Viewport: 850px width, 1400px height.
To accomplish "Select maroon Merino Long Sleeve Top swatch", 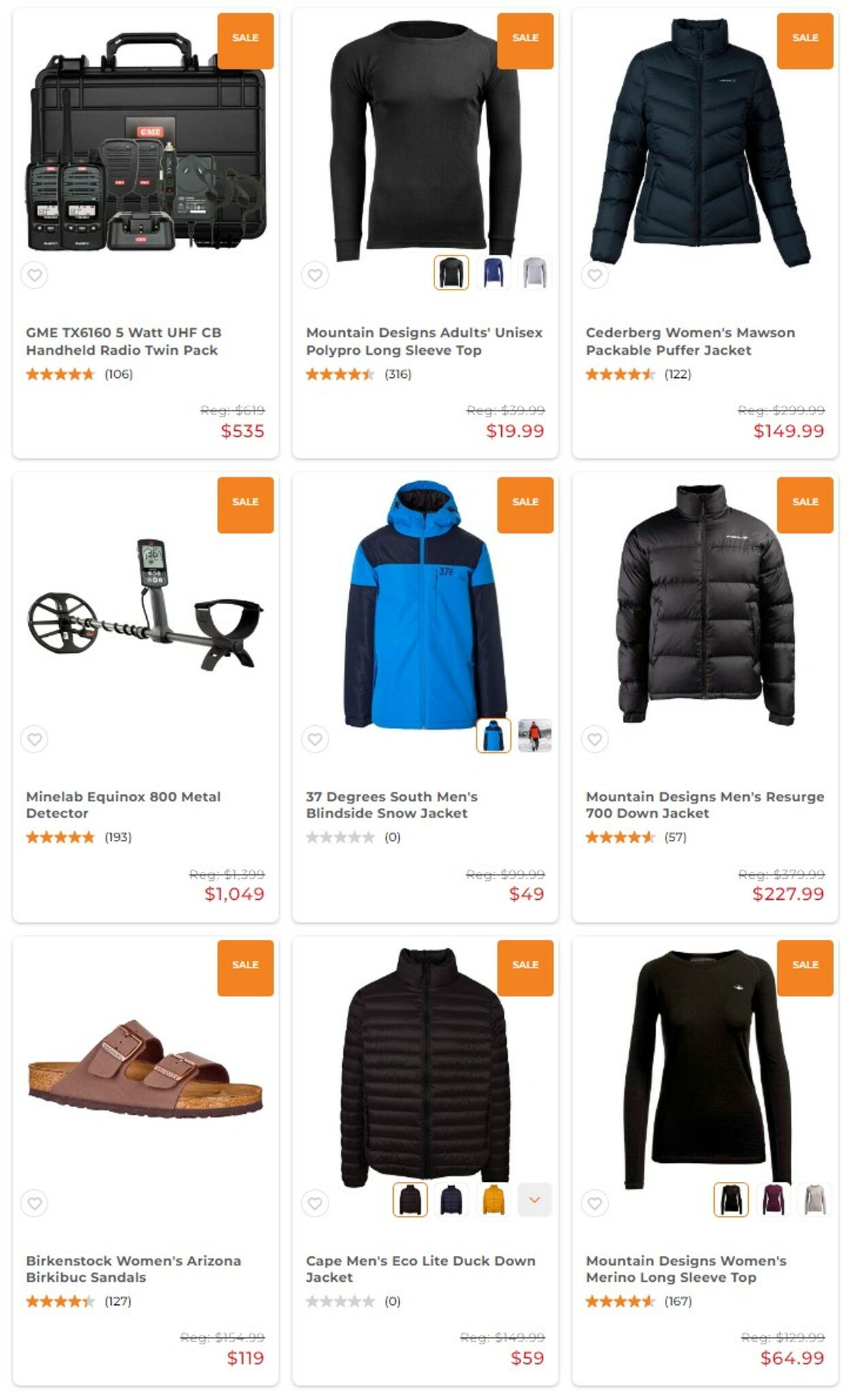I will pyautogui.click(x=772, y=1200).
